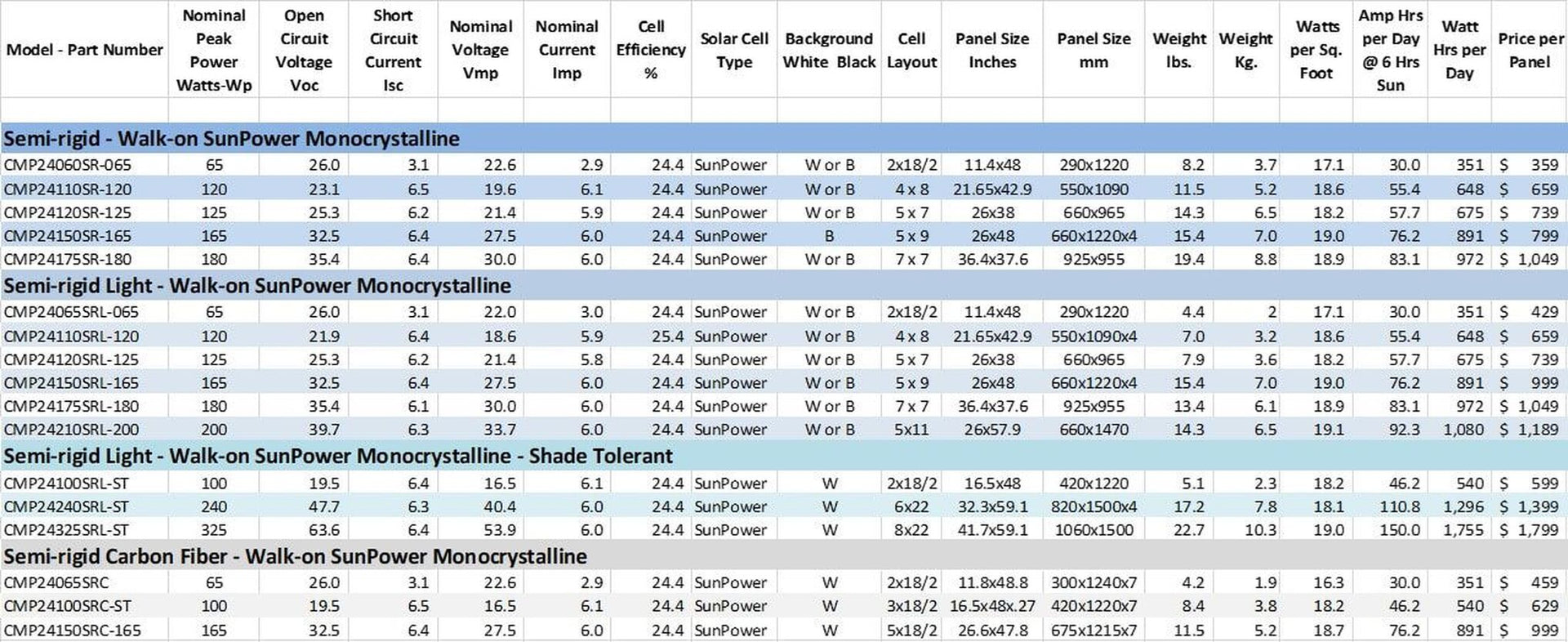1568x642 pixels.
Task: Click watts per sq. foot '16.3' in CMP24065SRC row
Action: [1329, 583]
